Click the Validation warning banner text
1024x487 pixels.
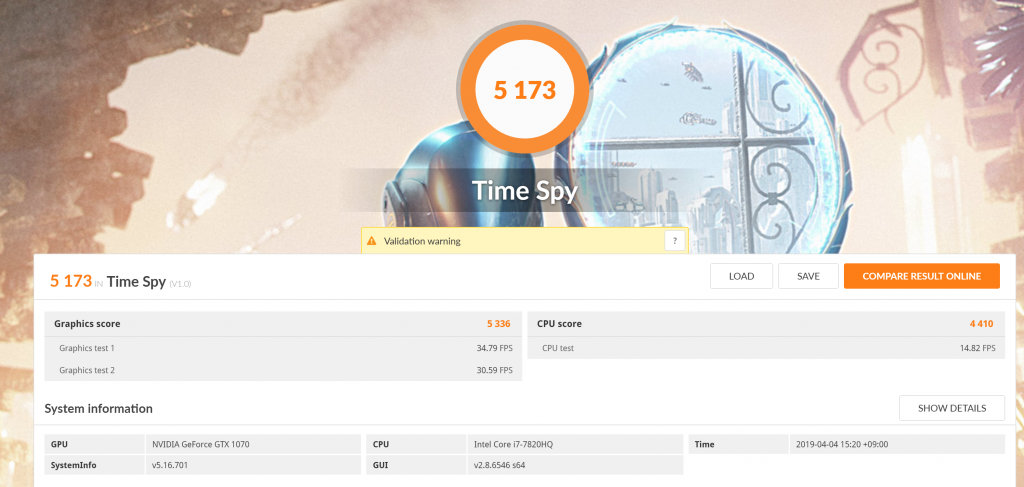coord(422,241)
